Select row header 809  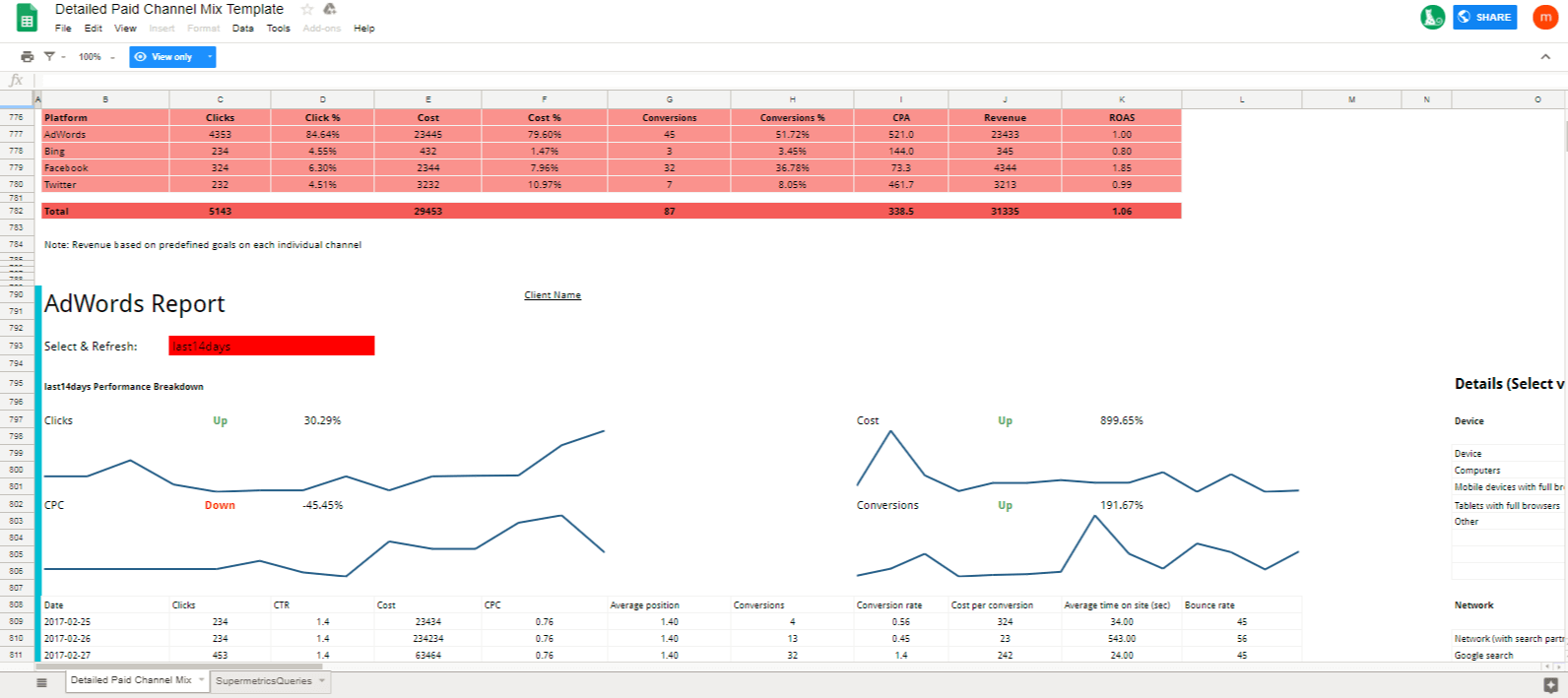(x=17, y=621)
